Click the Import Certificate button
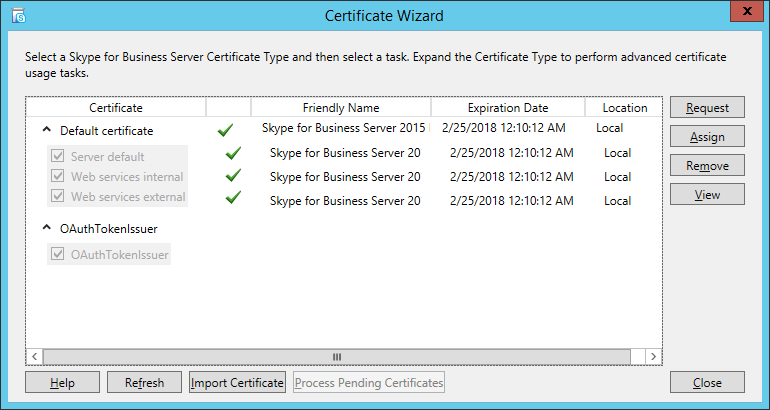The width and height of the screenshot is (770, 410). (x=237, y=382)
